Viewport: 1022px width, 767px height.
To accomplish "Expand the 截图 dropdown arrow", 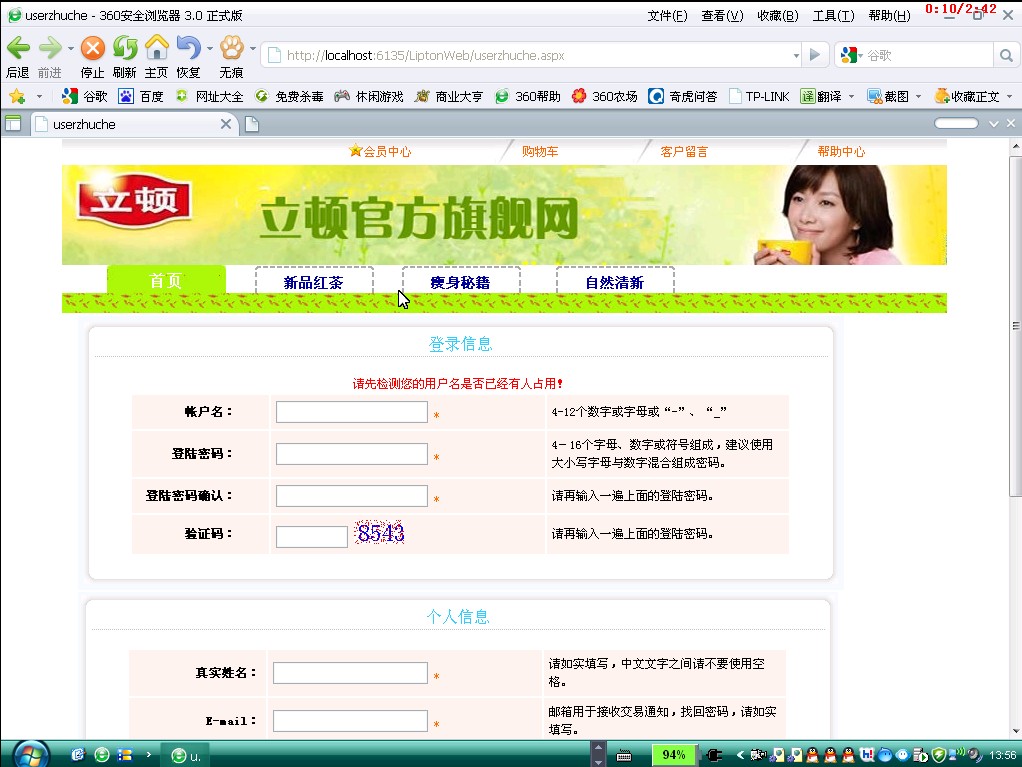I will [918, 97].
